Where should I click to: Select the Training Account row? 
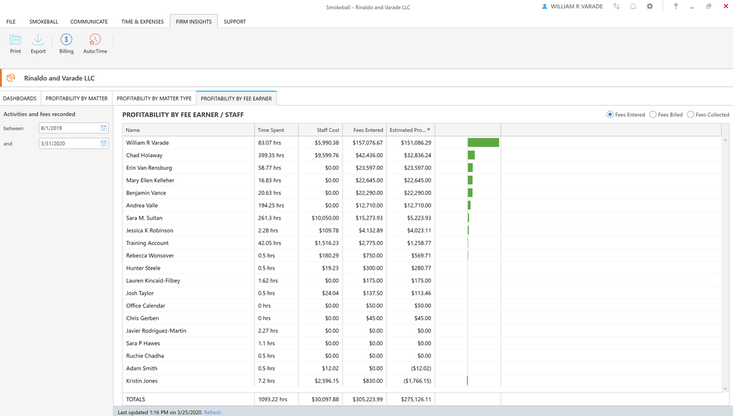(x=423, y=243)
